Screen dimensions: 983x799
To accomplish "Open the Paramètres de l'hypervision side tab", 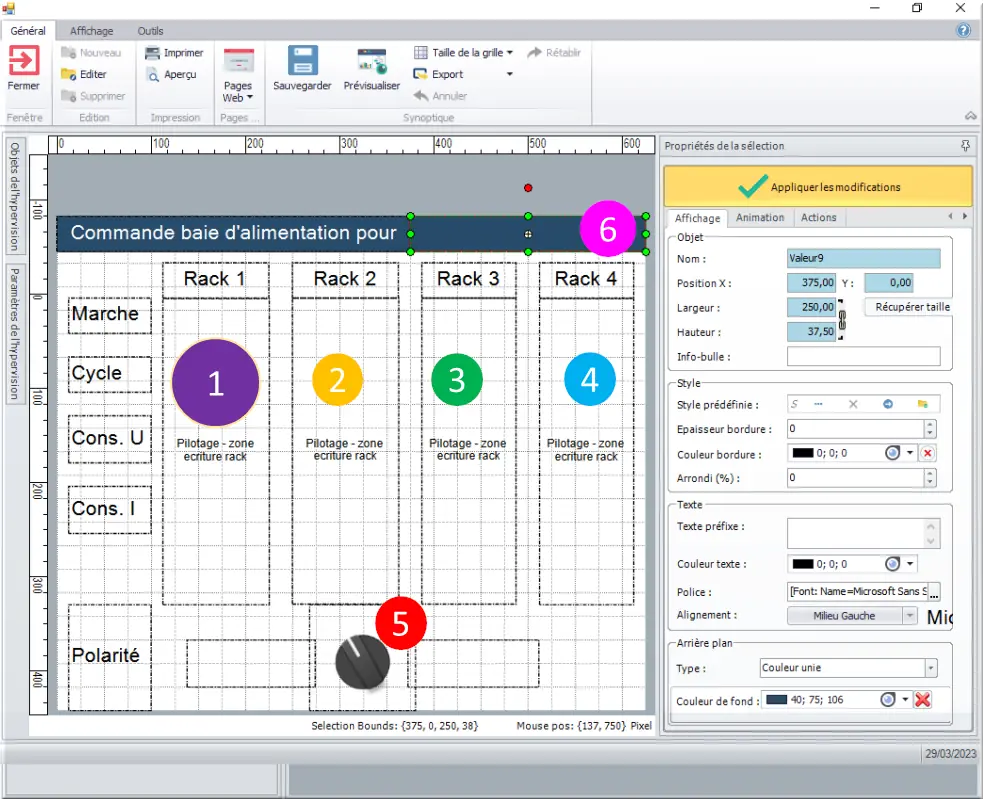I will [14, 334].
